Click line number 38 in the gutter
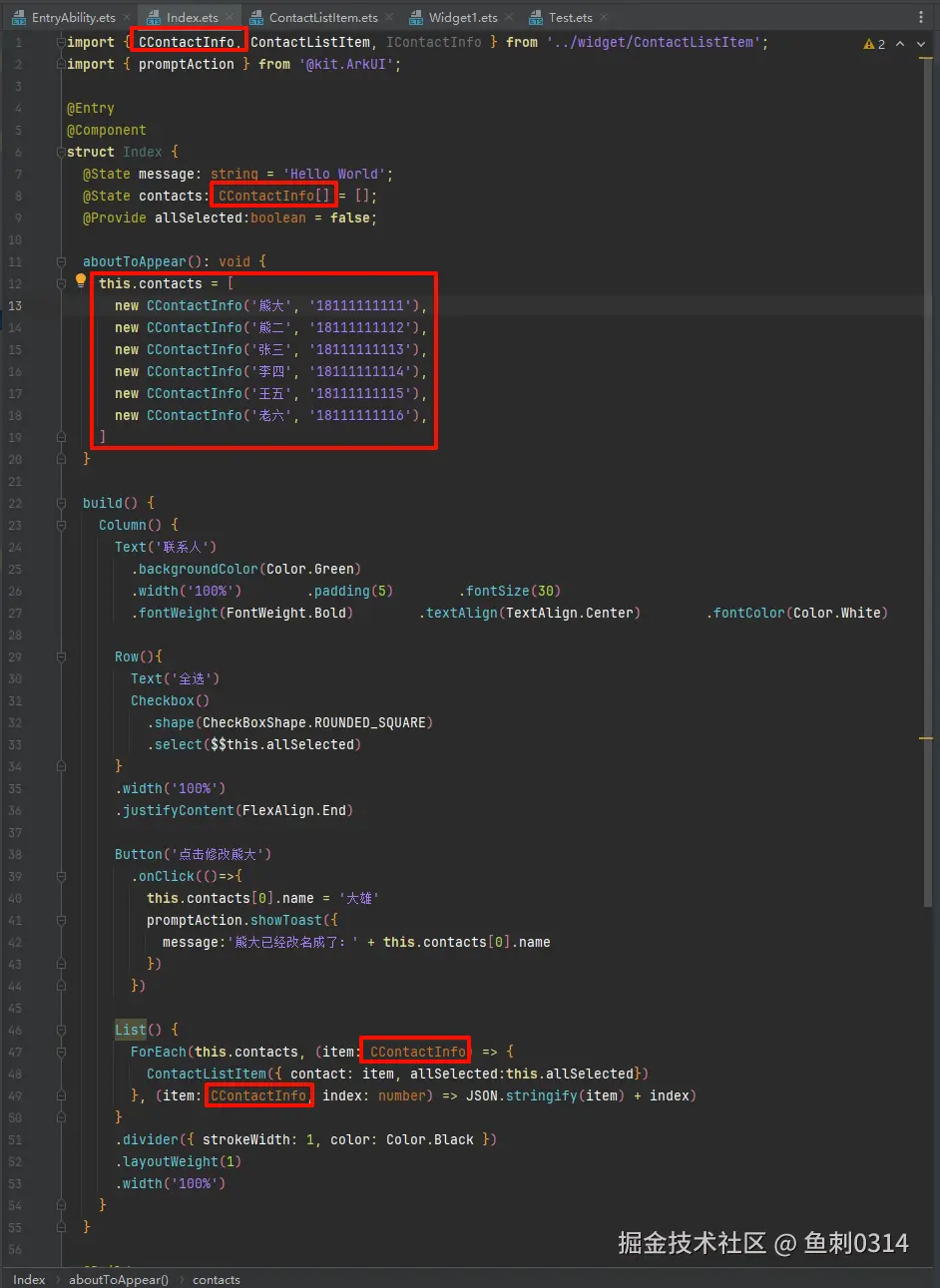The width and height of the screenshot is (940, 1288). click(x=15, y=854)
